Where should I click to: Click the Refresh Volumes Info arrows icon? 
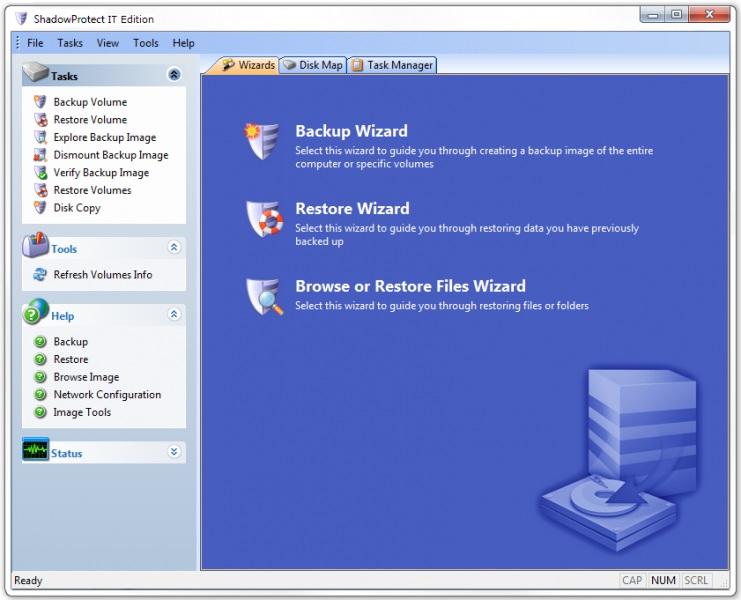click(40, 274)
